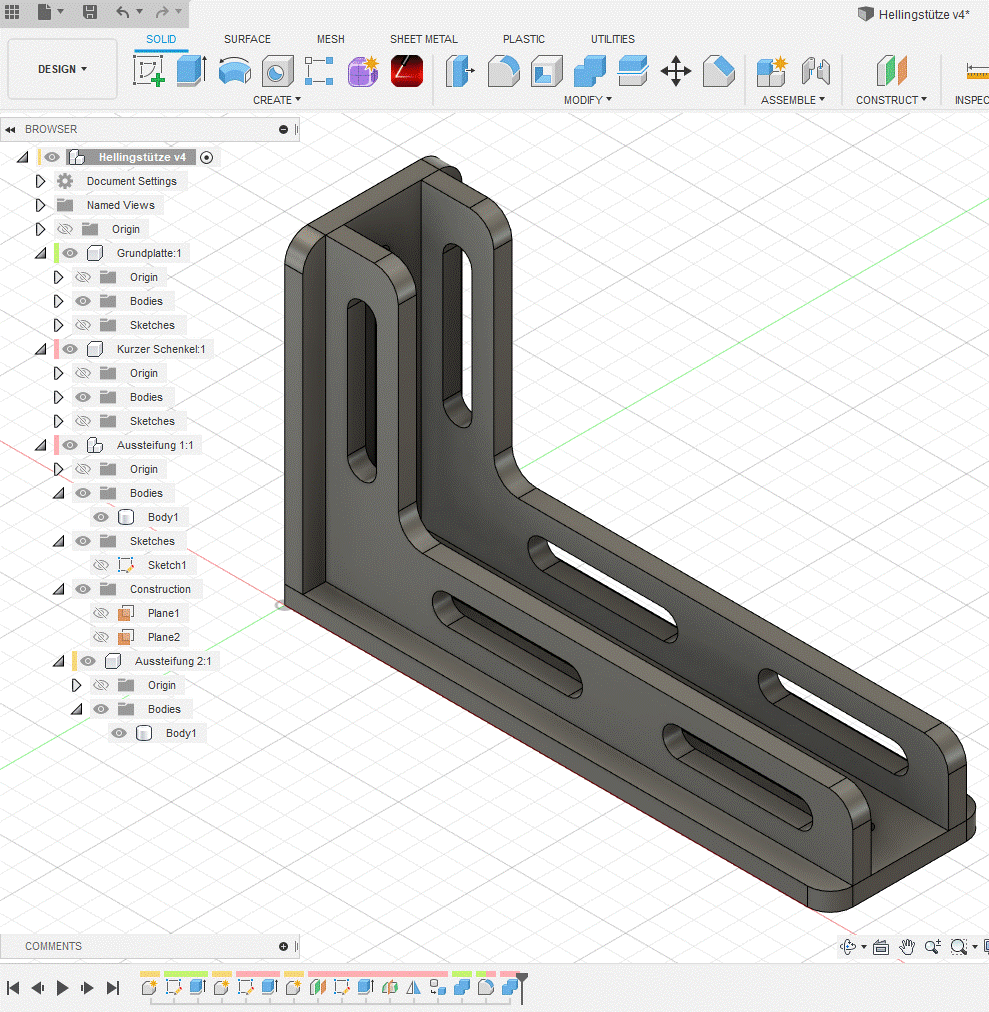Choose the Hole tool in Create
989x1012 pixels.
276,71
